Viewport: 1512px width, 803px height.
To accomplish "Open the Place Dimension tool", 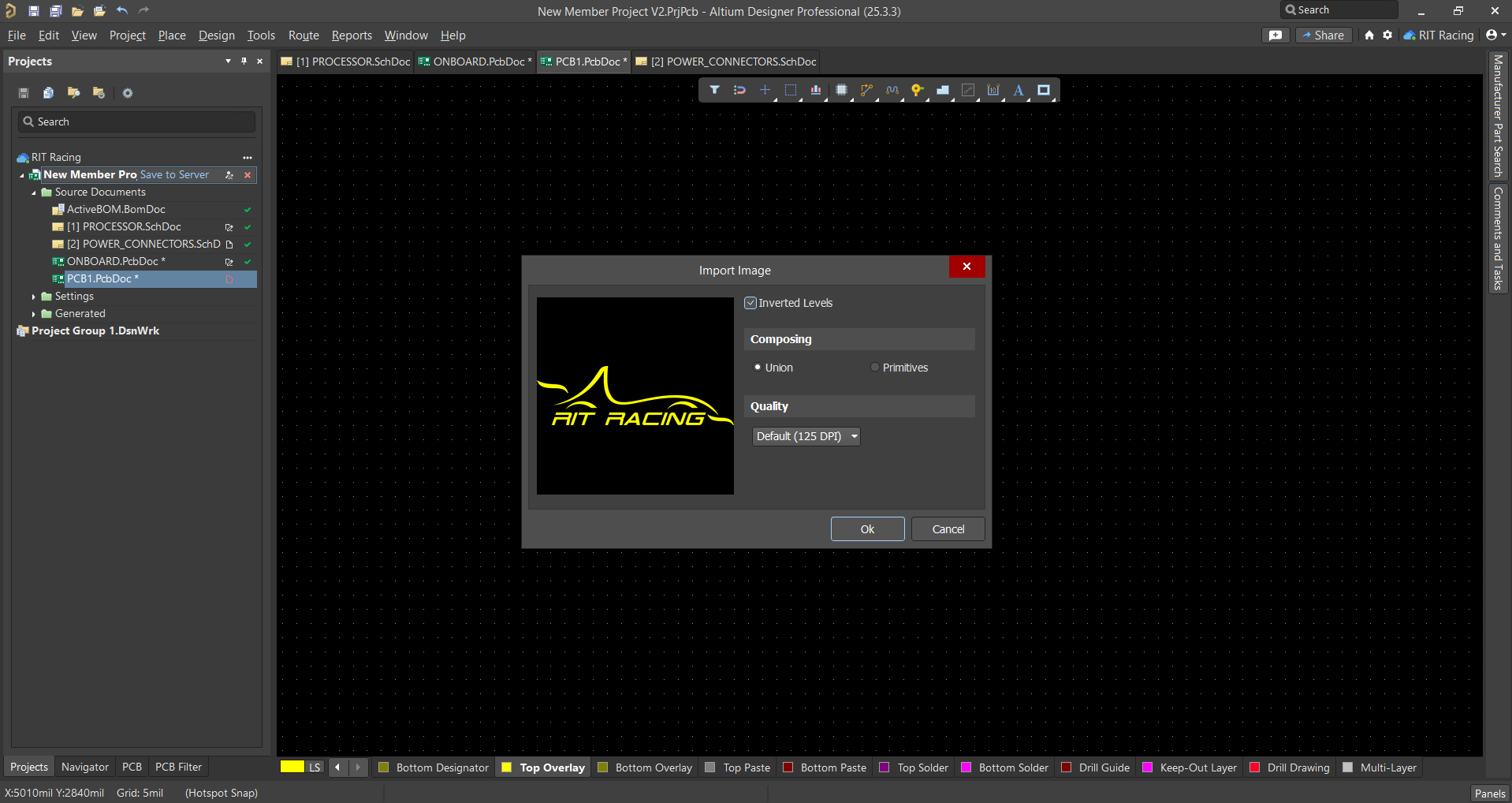I will point(993,90).
